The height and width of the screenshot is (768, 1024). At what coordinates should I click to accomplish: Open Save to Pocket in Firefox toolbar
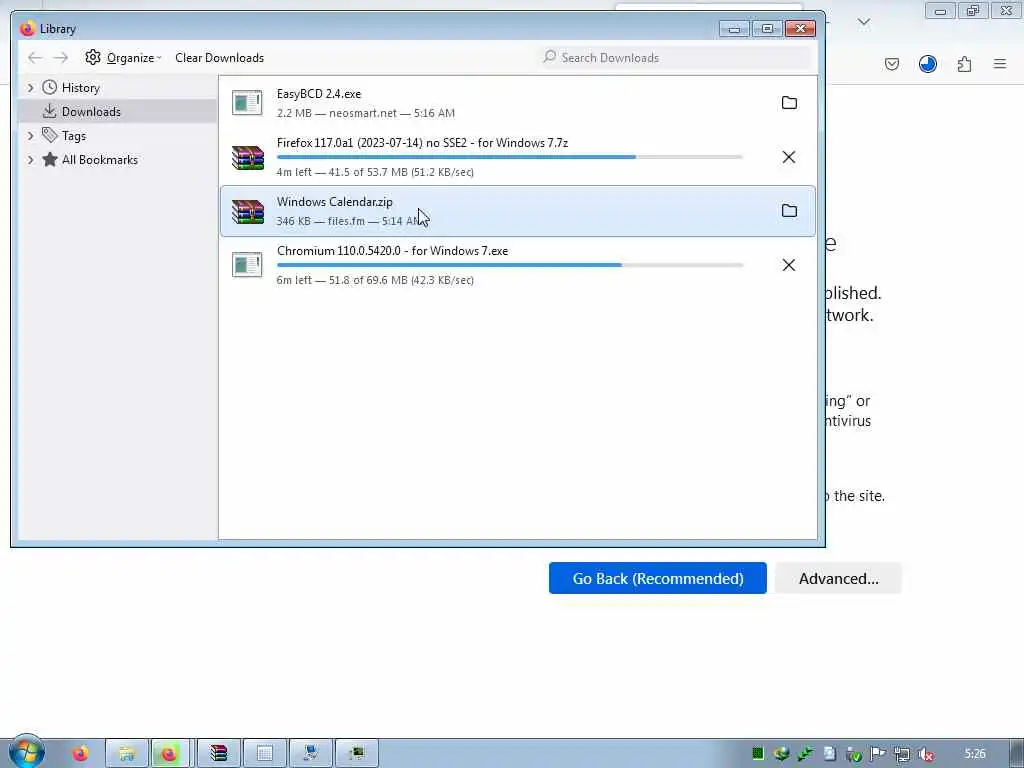891,64
